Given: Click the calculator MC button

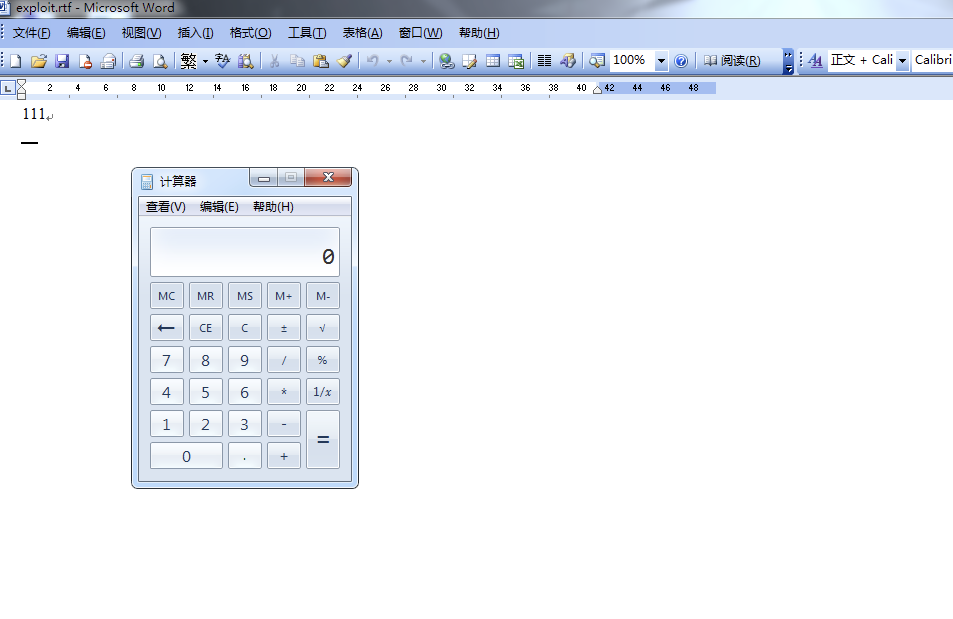Looking at the screenshot, I should [167, 296].
